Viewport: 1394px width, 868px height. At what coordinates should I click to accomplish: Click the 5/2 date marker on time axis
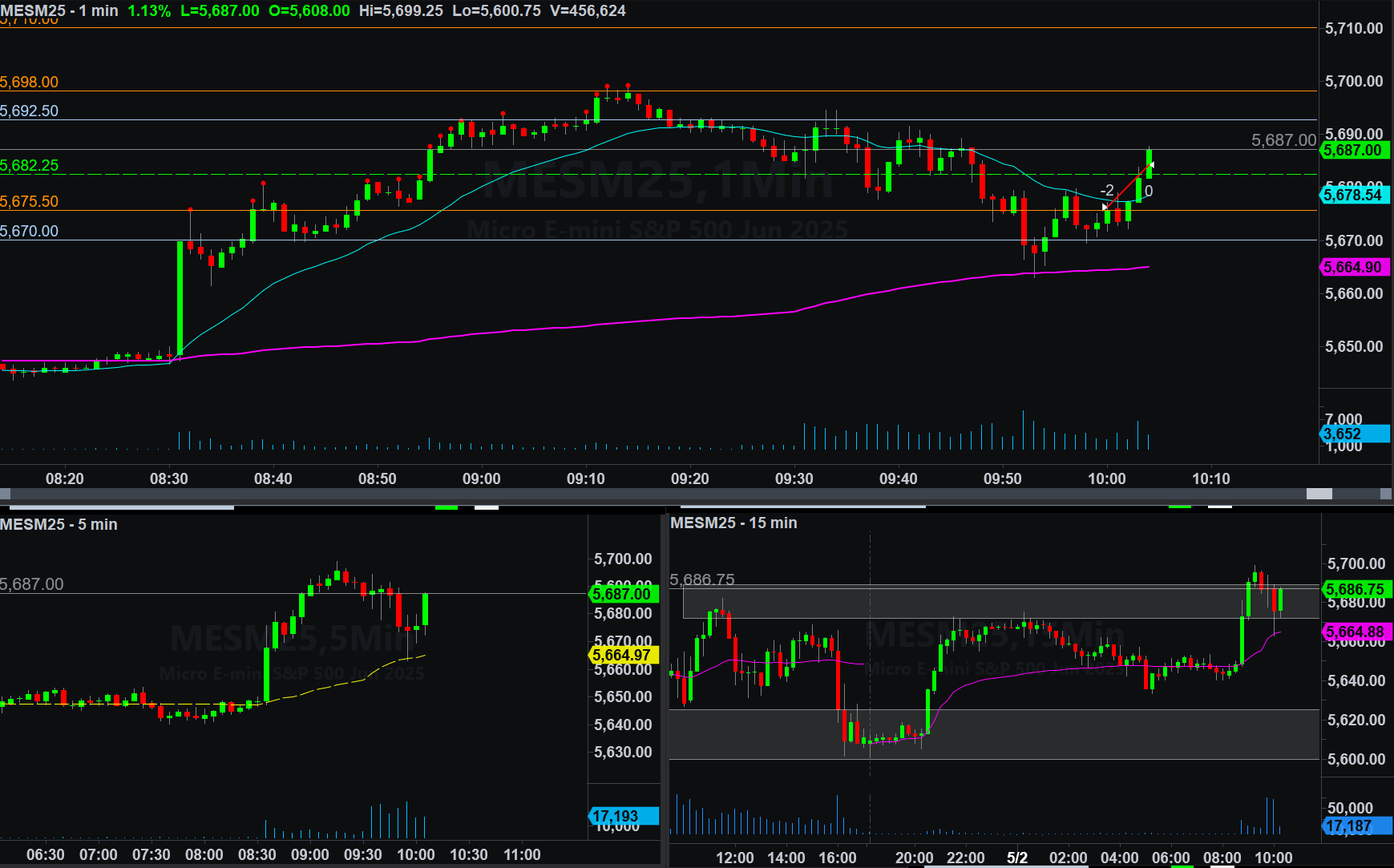(x=1016, y=858)
